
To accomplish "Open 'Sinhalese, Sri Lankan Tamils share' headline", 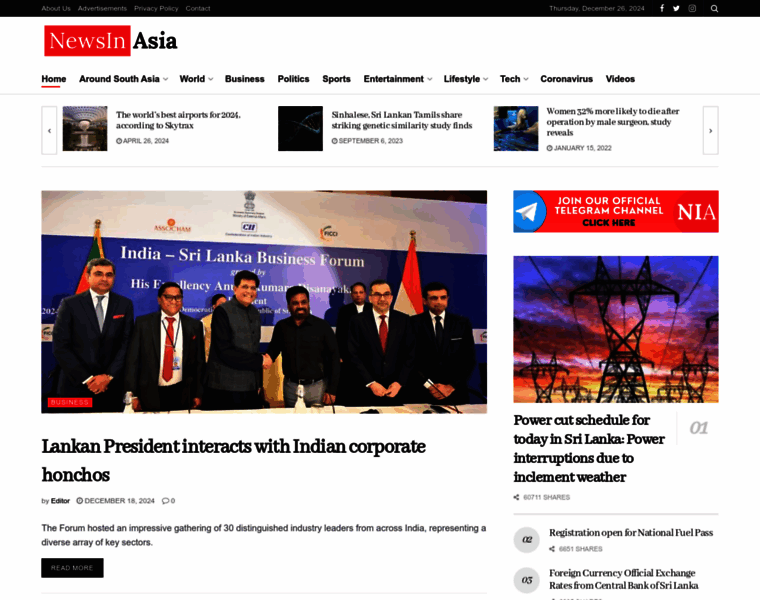I will 402,120.
